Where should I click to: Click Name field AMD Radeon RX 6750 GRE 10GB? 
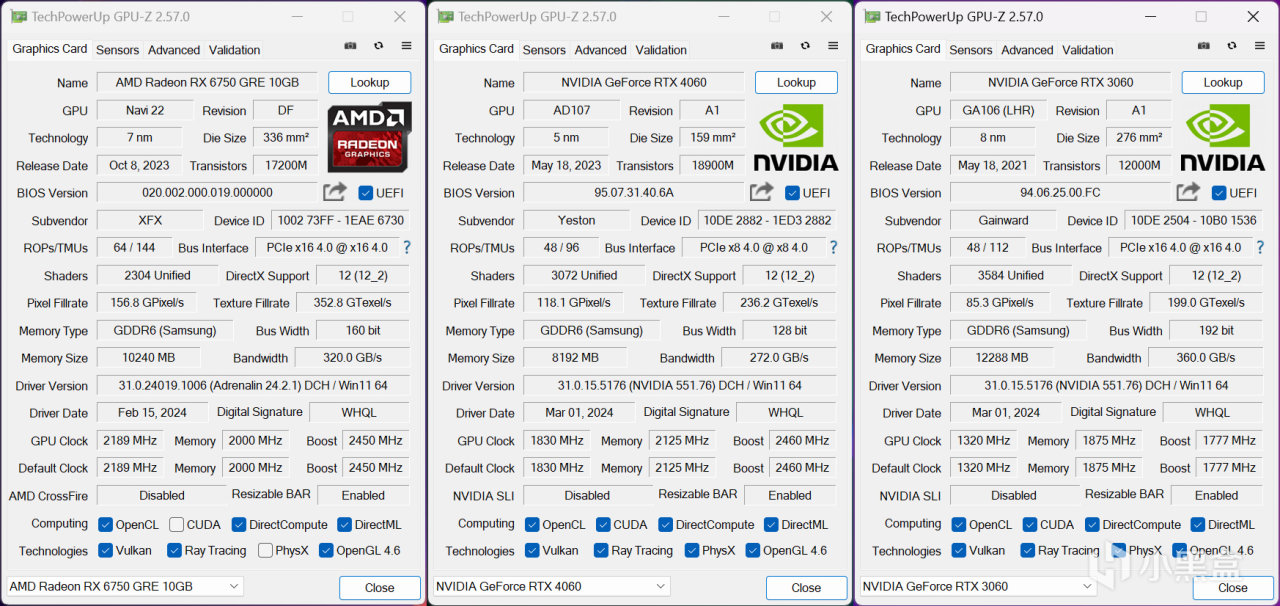(x=208, y=83)
